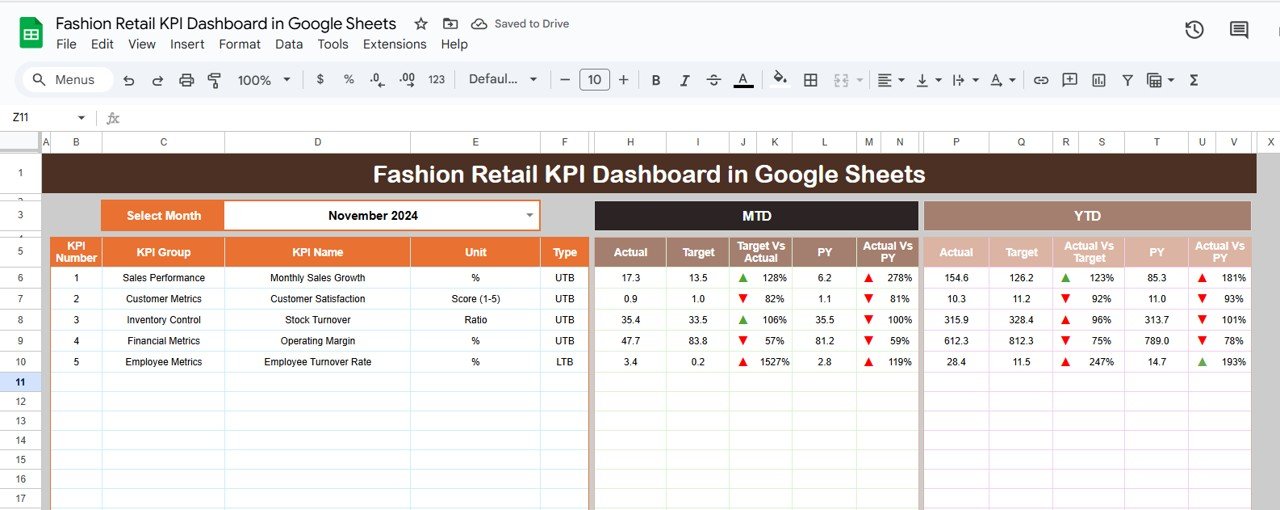Format as currency with dollar icon
1280x510 pixels.
[x=320, y=80]
